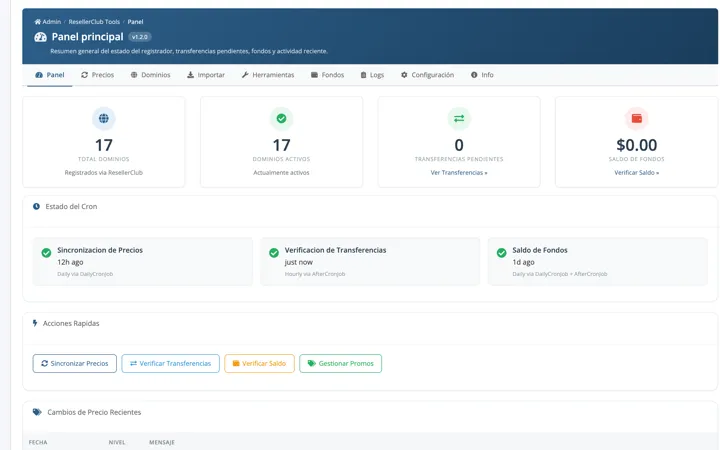Click the refresh icon in the Precios tab
Image resolution: width=720 pixels, height=450 pixels.
[x=84, y=75]
